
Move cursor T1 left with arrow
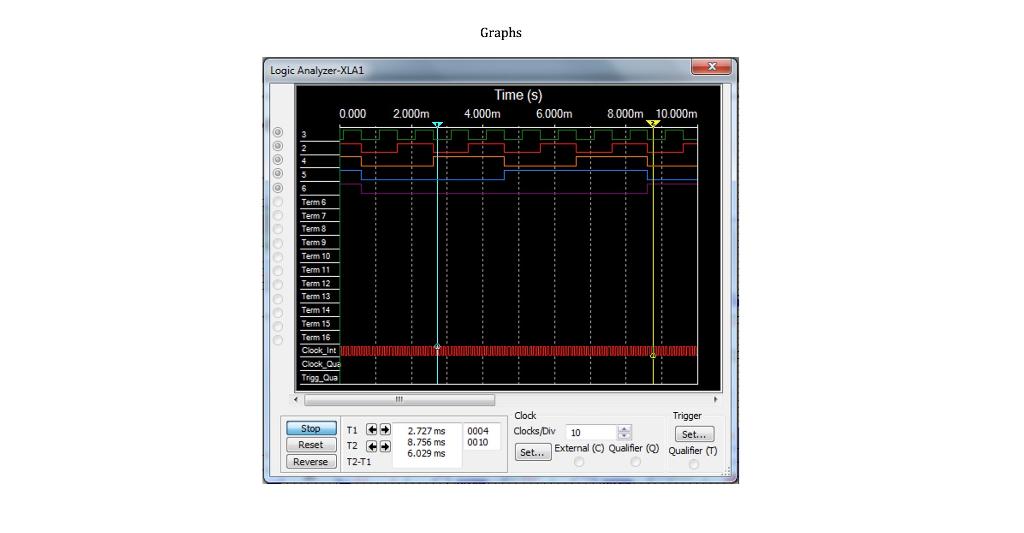click(372, 430)
